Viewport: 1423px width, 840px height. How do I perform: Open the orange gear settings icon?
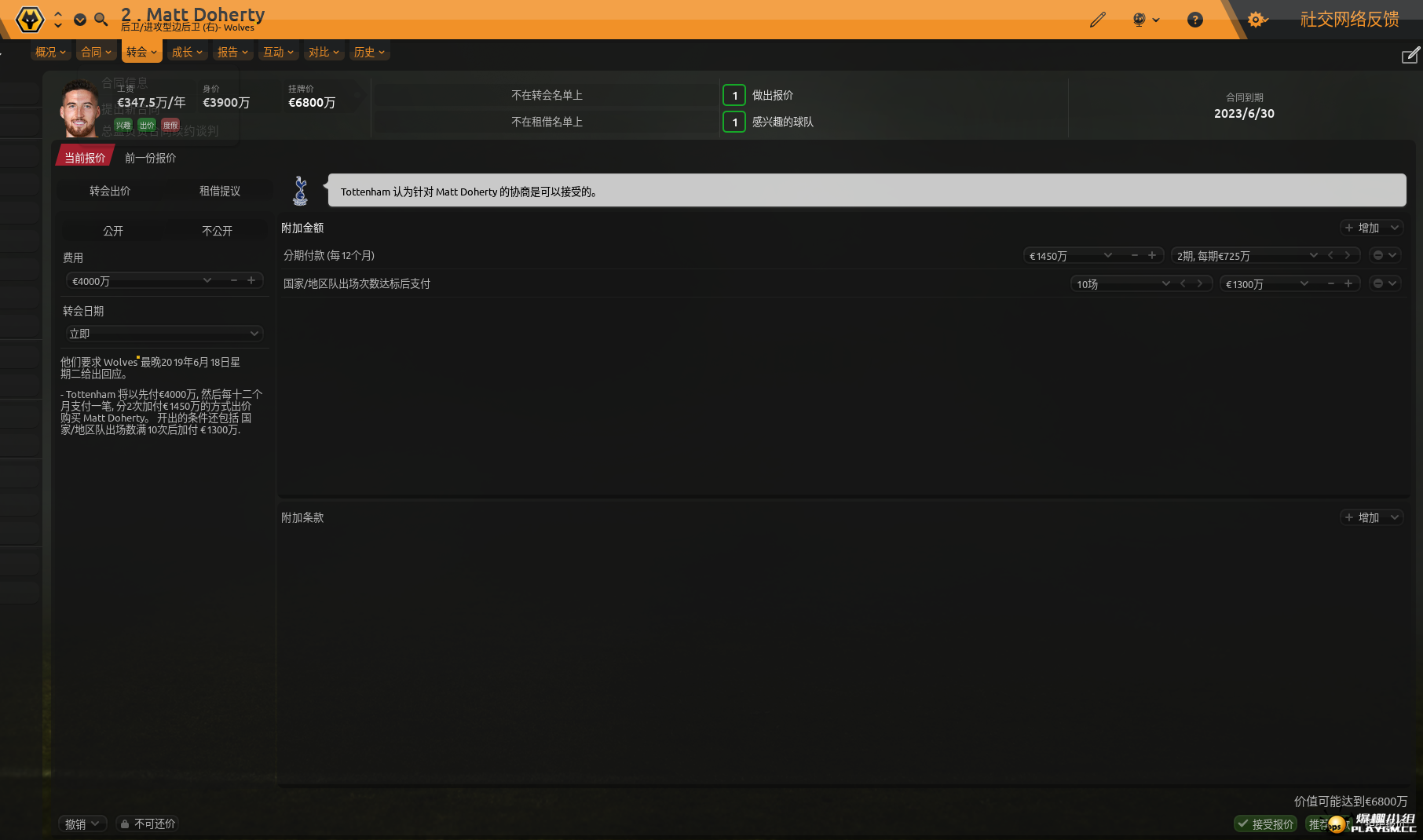[x=1257, y=20]
